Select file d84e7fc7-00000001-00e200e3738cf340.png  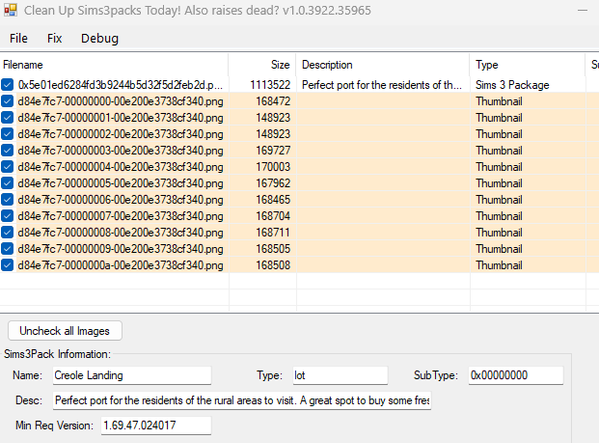pos(120,118)
